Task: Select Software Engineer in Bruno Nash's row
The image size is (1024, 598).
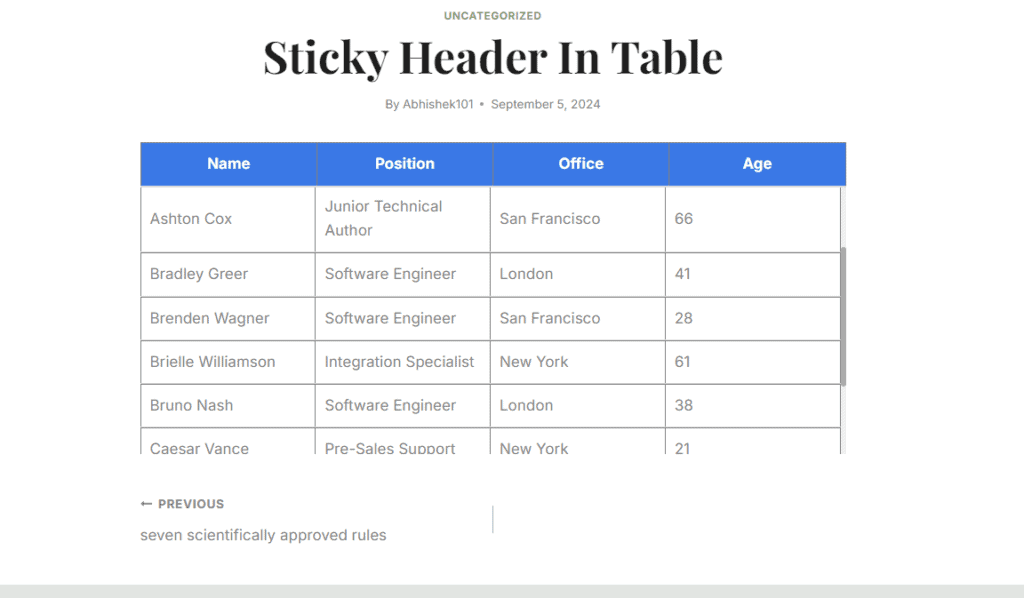Action: pyautogui.click(x=403, y=406)
